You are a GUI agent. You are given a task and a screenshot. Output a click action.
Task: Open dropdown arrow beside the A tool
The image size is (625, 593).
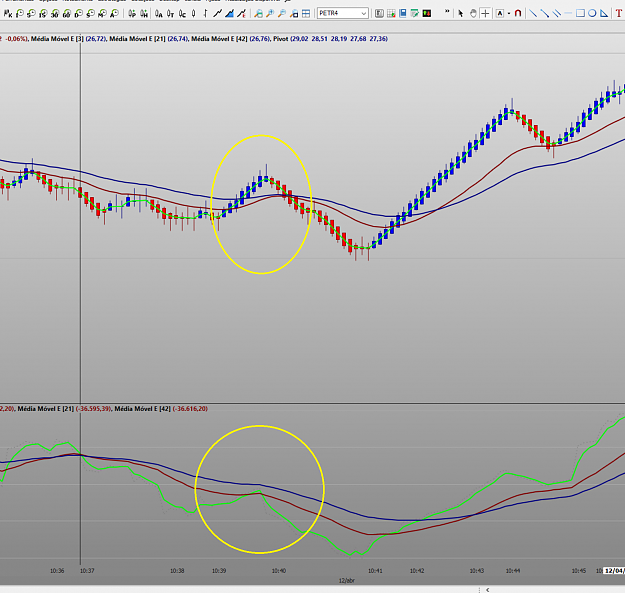(x=509, y=14)
